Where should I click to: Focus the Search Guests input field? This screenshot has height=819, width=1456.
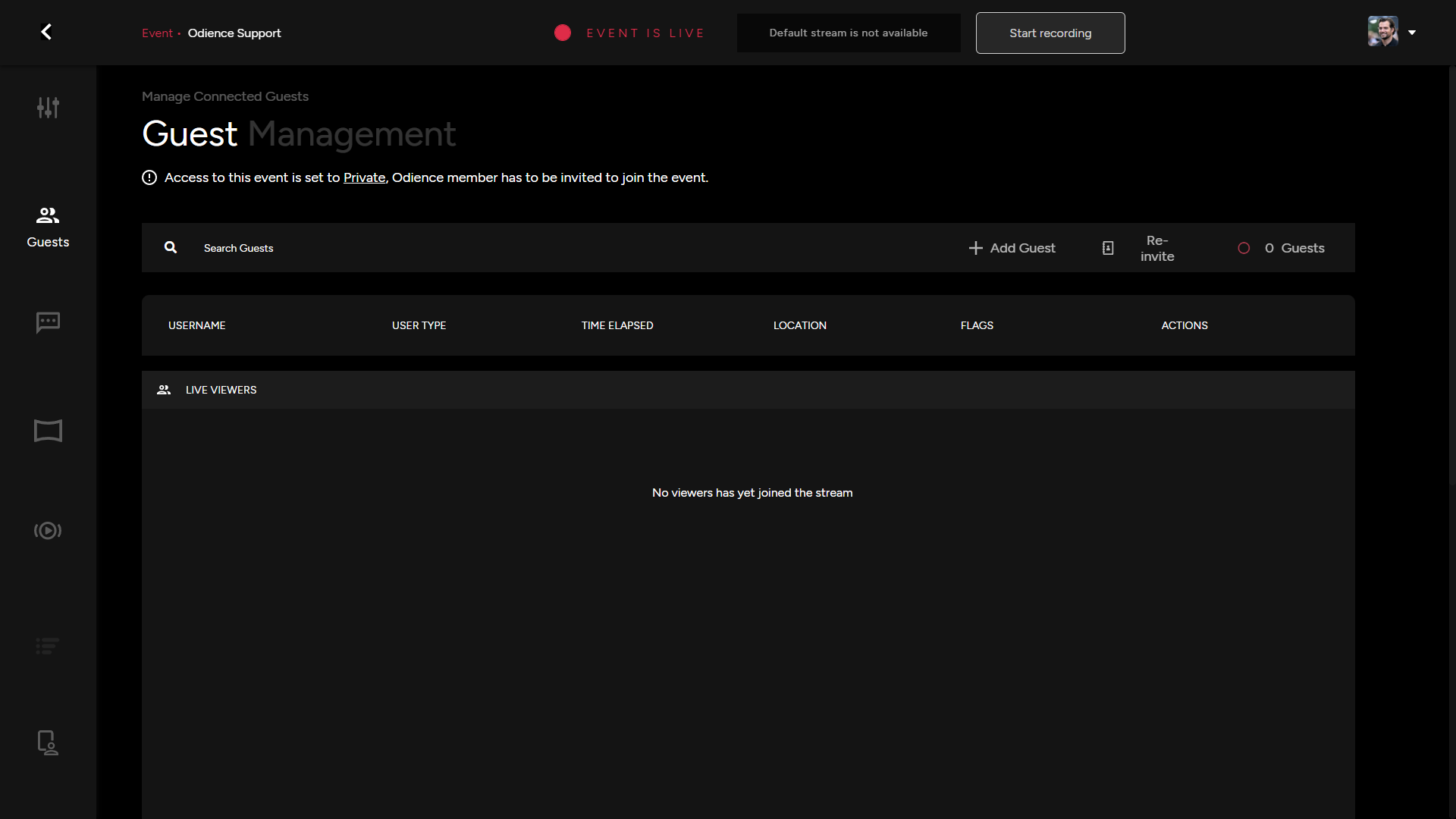tap(531, 248)
